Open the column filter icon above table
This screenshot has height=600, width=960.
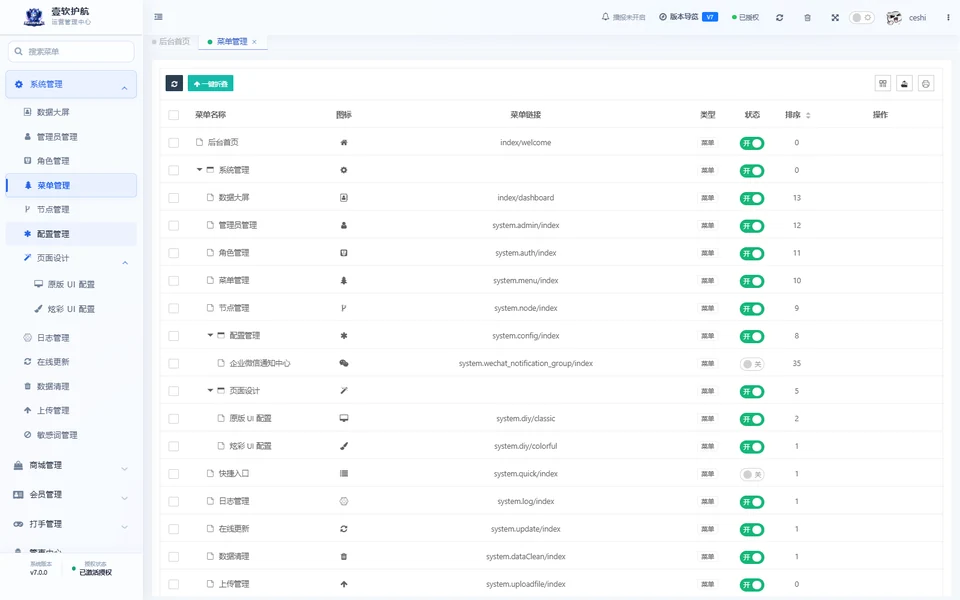point(883,84)
